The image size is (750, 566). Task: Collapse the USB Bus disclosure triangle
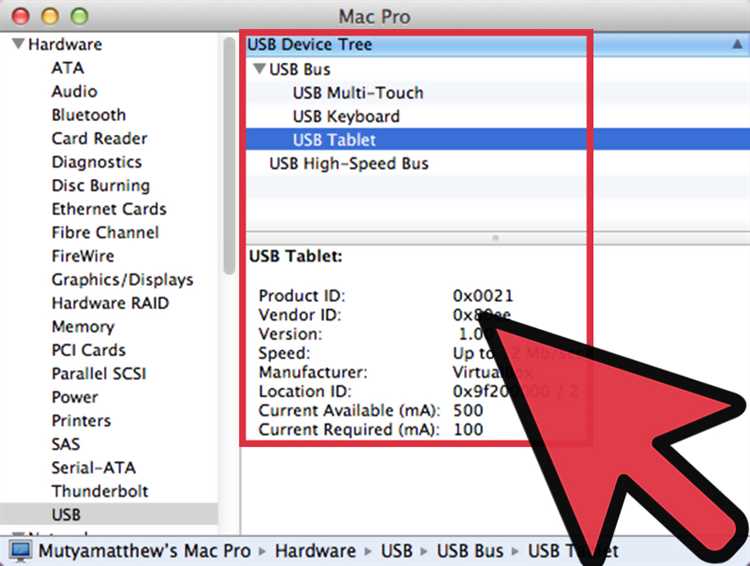pyautogui.click(x=259, y=70)
